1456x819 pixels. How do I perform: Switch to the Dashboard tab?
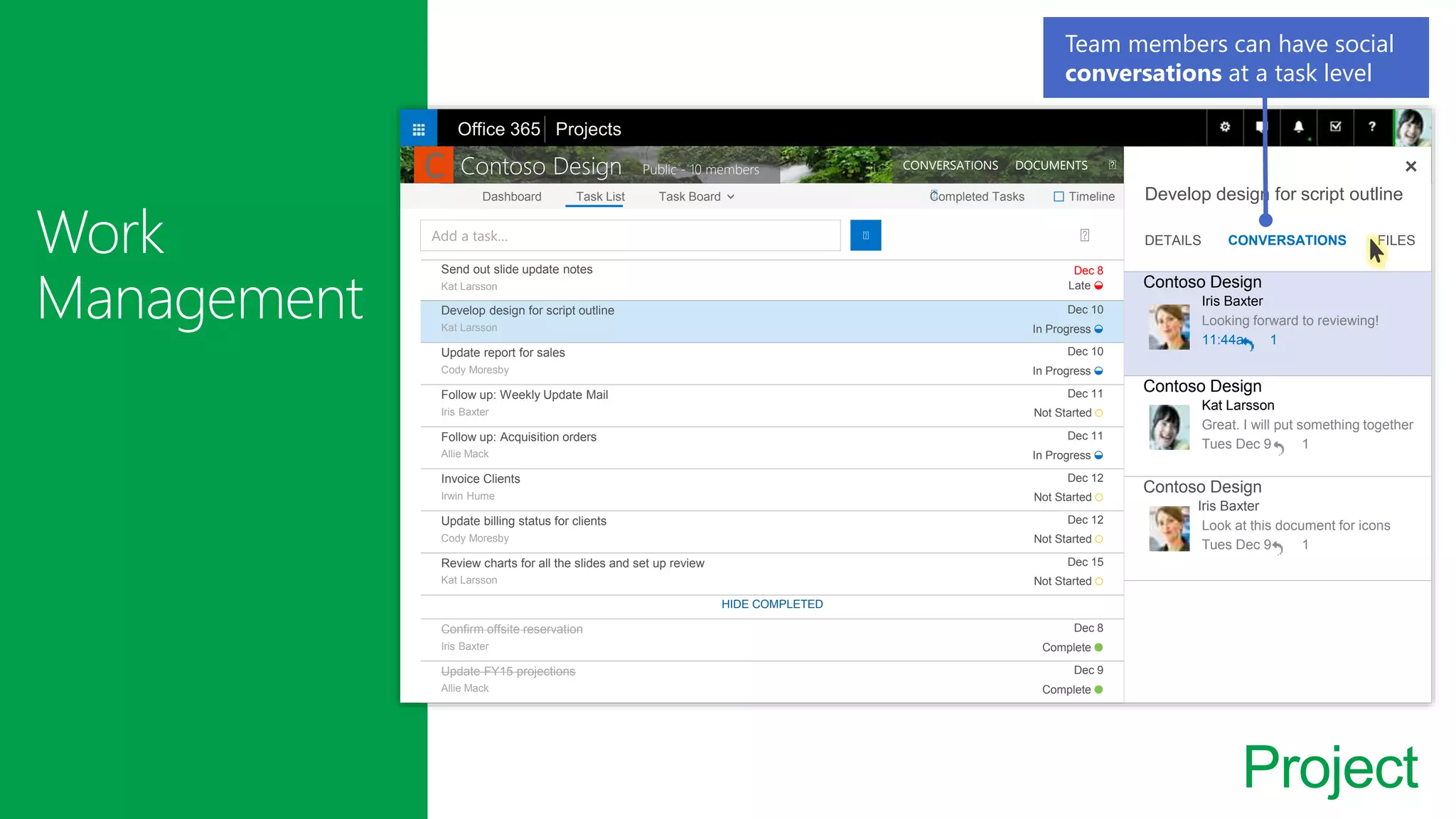(511, 197)
